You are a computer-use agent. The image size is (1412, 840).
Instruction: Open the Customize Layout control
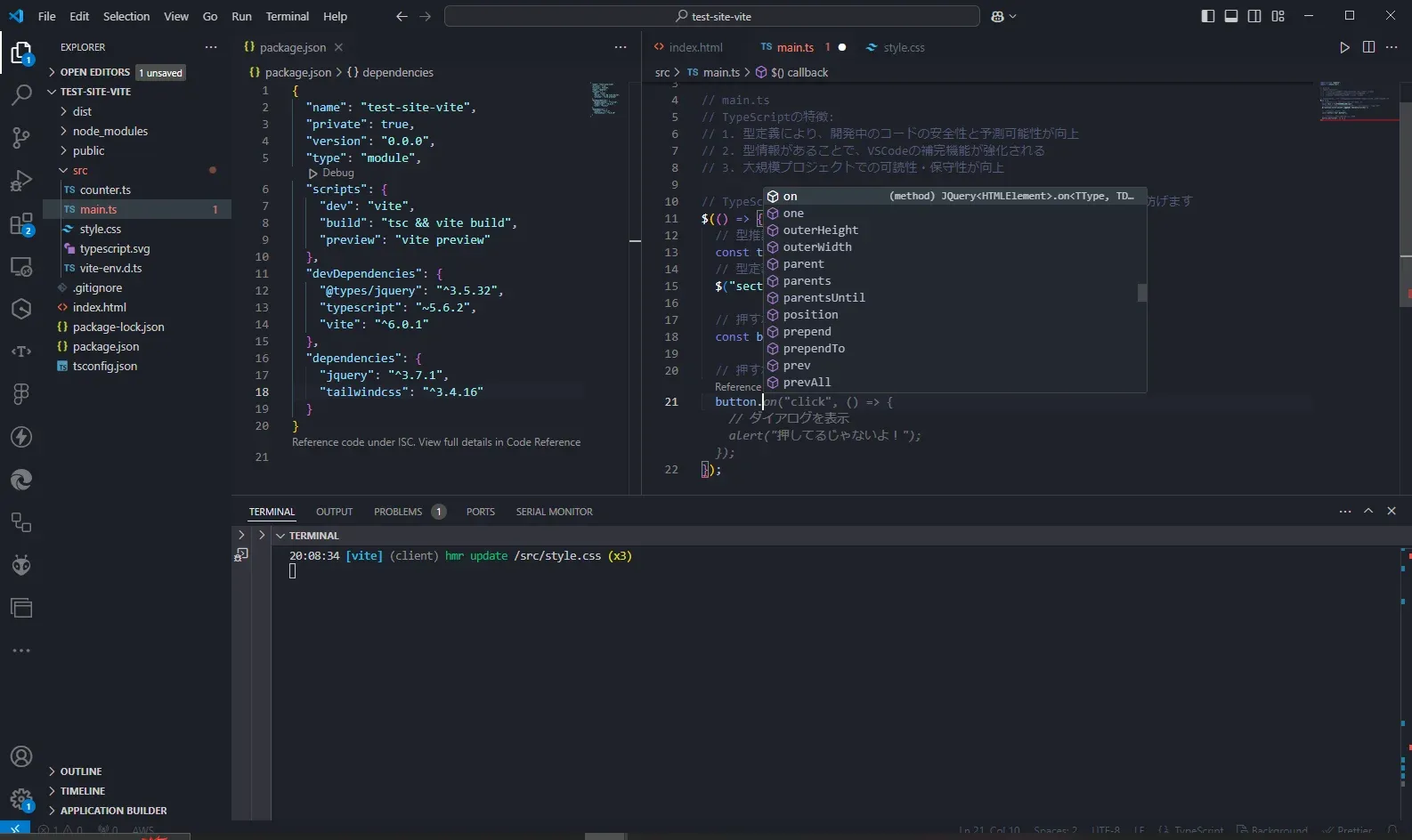1278,16
